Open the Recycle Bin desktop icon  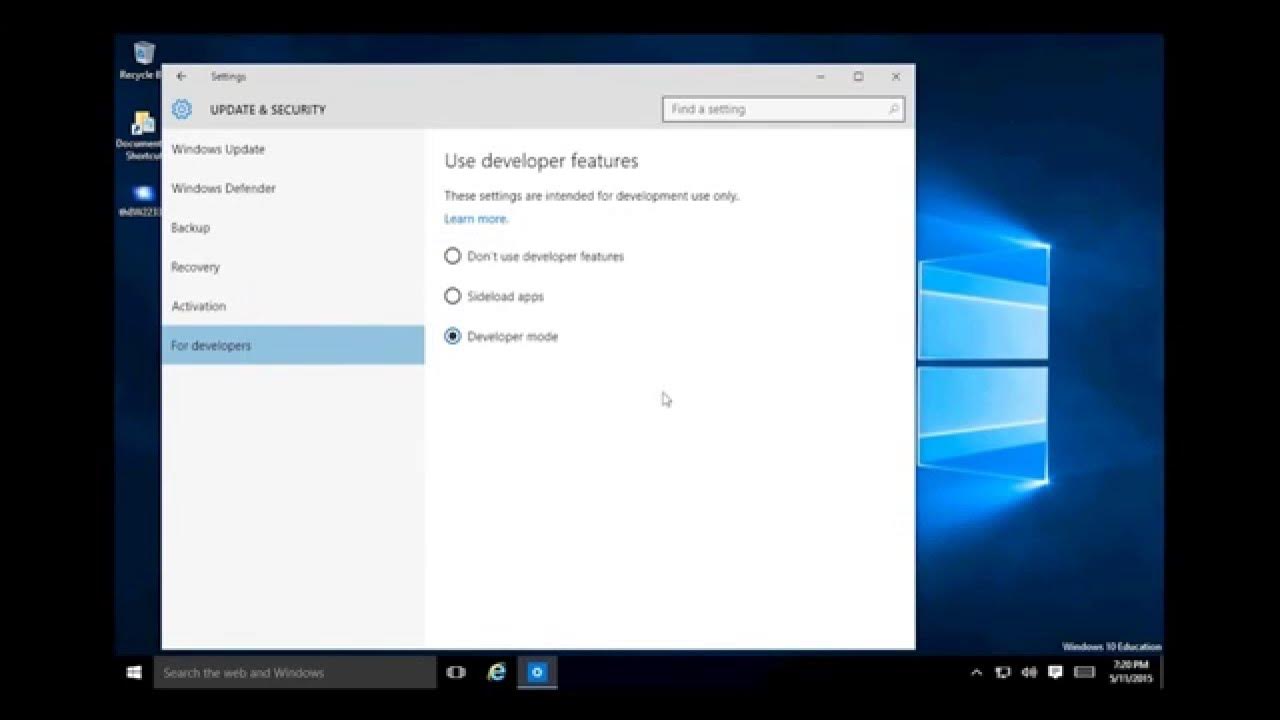(142, 60)
